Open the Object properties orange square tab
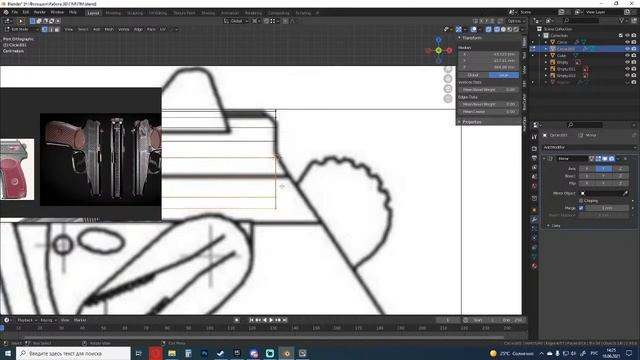The width and height of the screenshot is (640, 360). [x=534, y=210]
